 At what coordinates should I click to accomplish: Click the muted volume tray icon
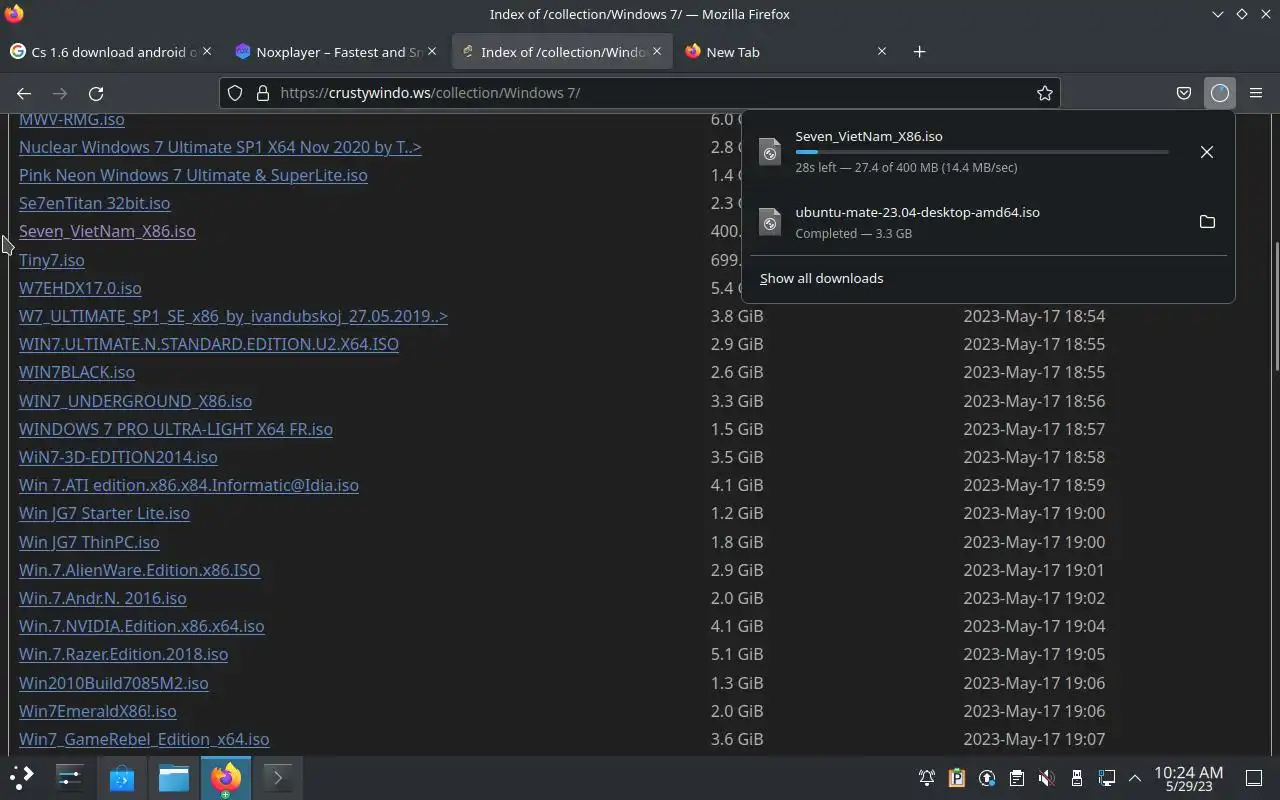(1046, 778)
